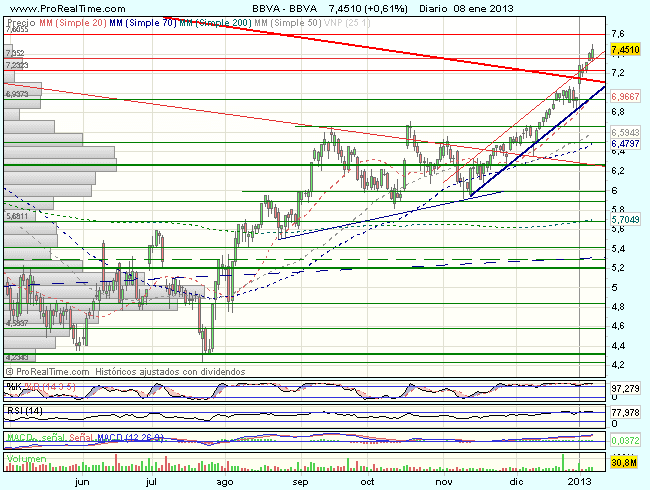650x490 pixels.
Task: Click the nov month label on axis
Action: tap(444, 482)
